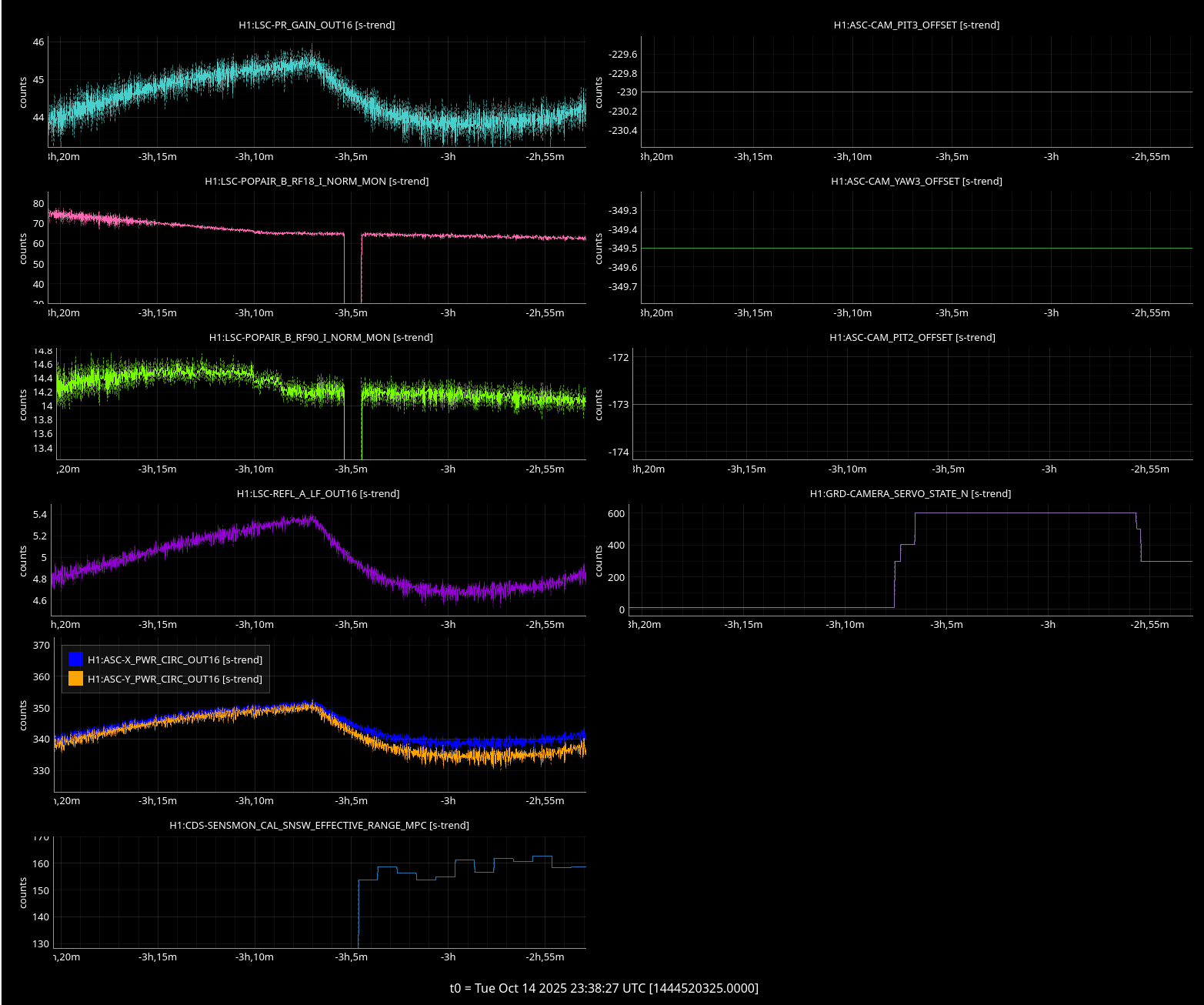Click the 370 y-axis tick on power plot
The height and width of the screenshot is (1005, 1204).
(x=42, y=646)
